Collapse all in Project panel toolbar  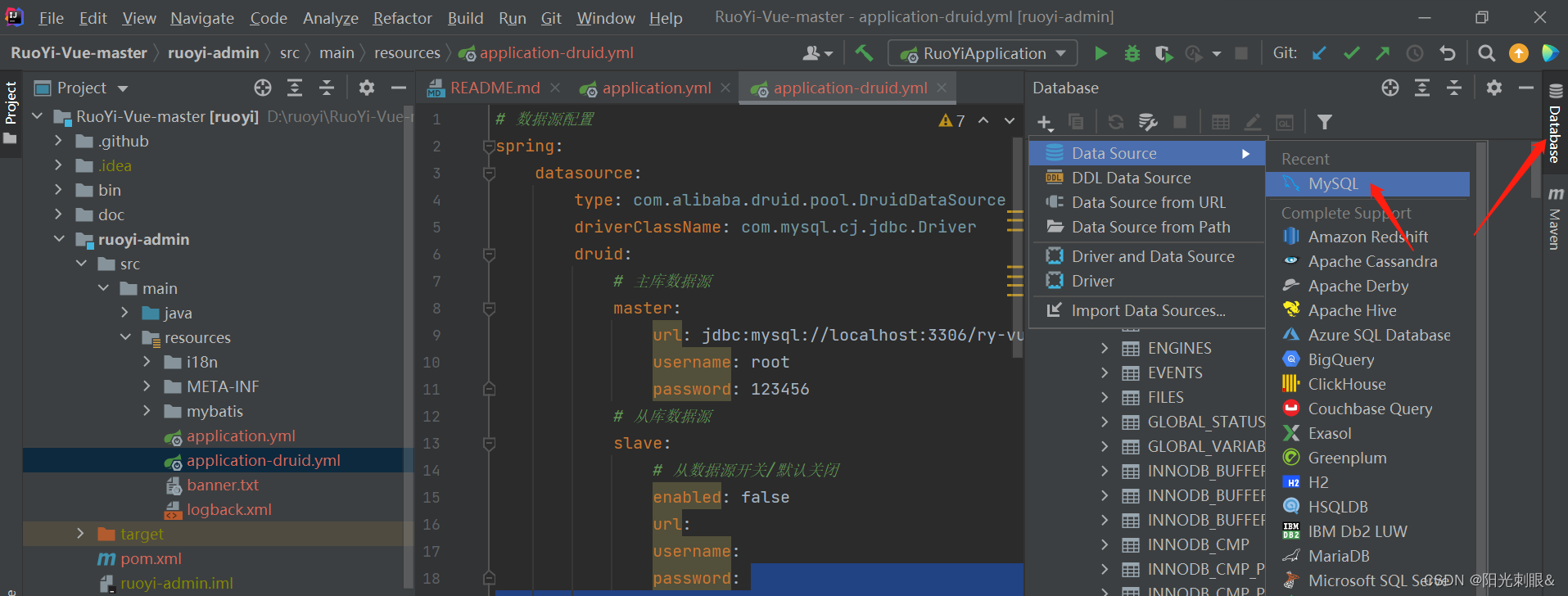(327, 88)
